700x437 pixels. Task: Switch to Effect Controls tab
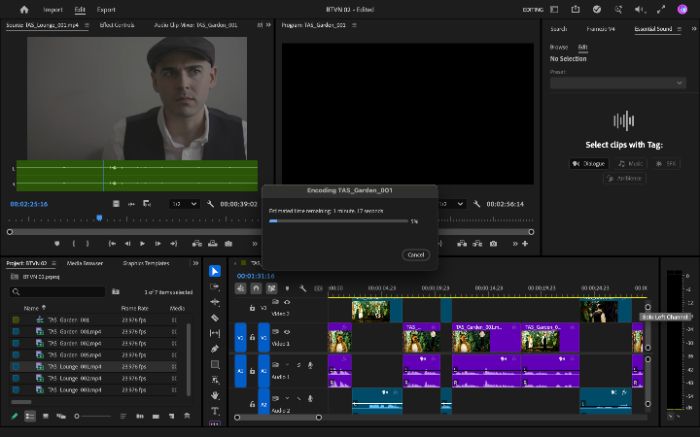pos(117,25)
